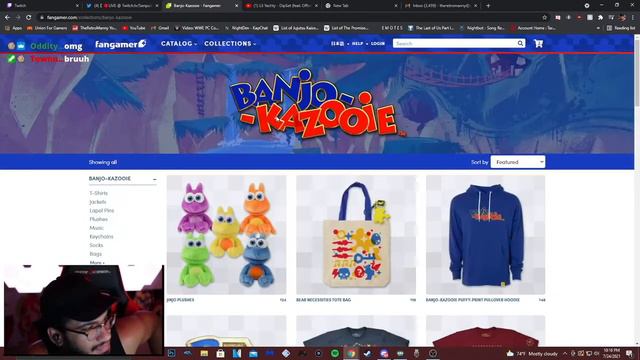The width and height of the screenshot is (640, 360).
Task: Reload the page in Chrome
Action: (x=29, y=18)
